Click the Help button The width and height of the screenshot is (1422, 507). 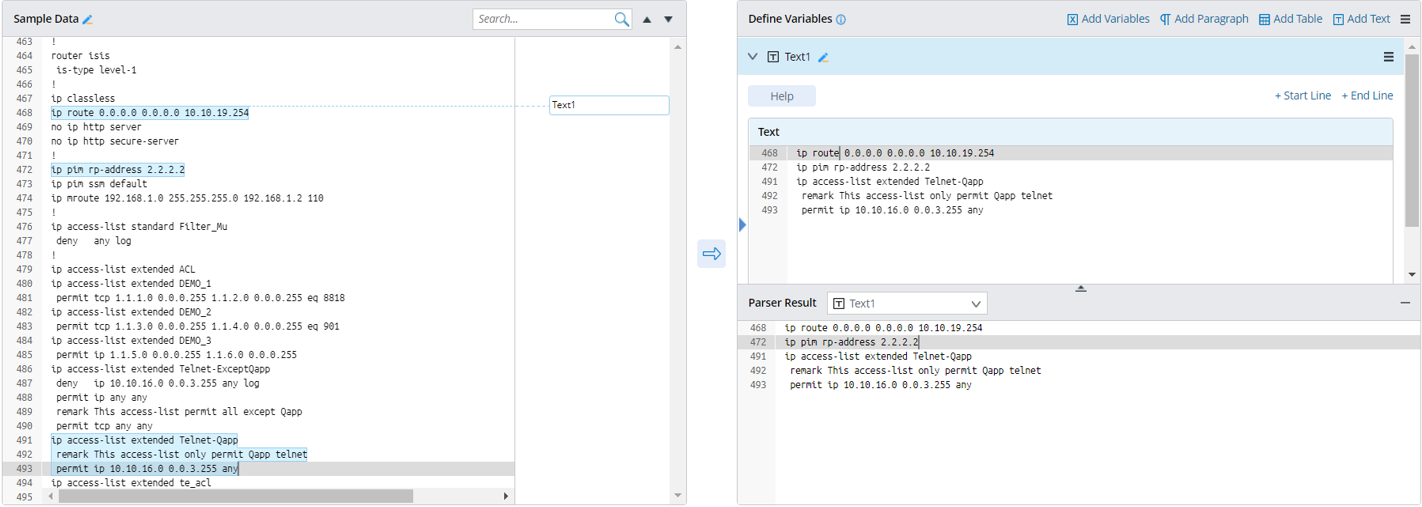coord(782,96)
